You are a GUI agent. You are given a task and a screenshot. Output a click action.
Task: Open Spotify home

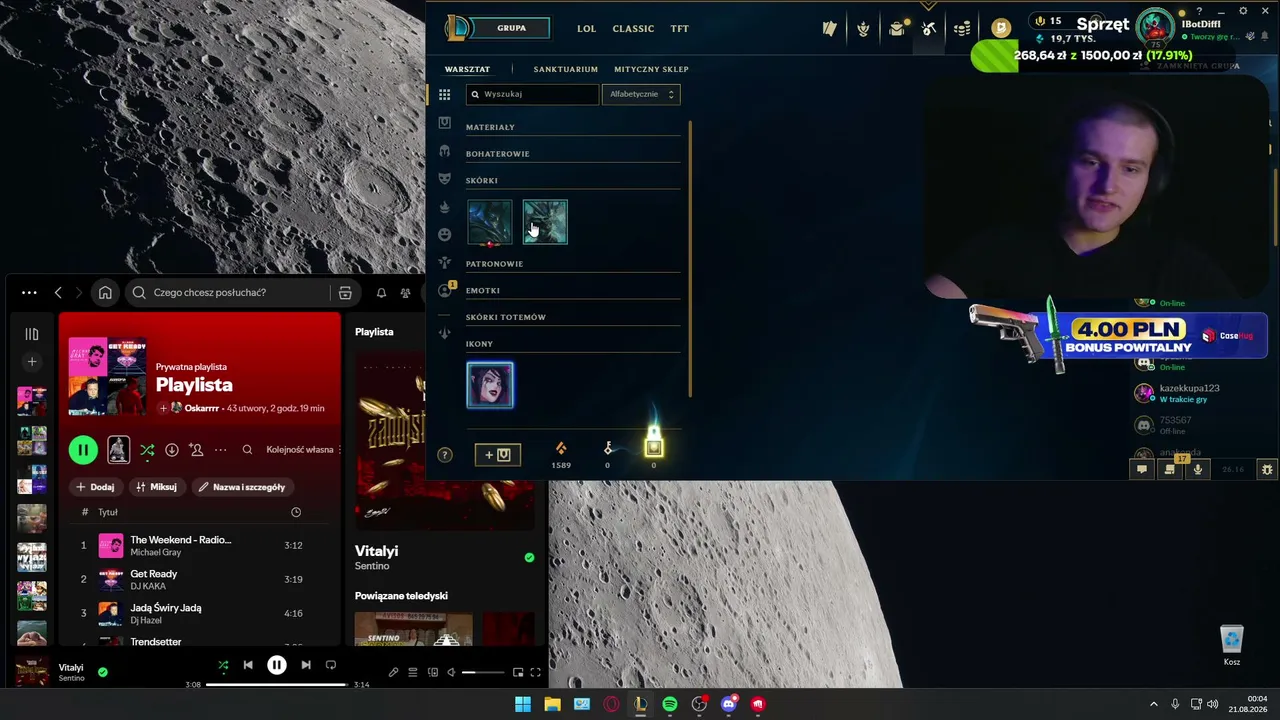click(105, 293)
